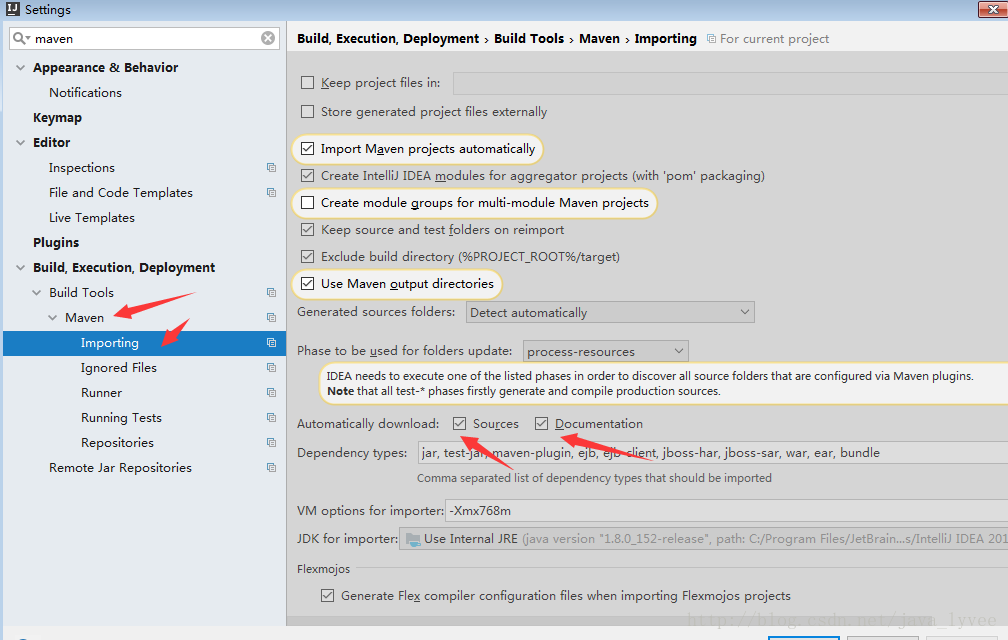Select Running Tests under Maven

(x=122, y=418)
